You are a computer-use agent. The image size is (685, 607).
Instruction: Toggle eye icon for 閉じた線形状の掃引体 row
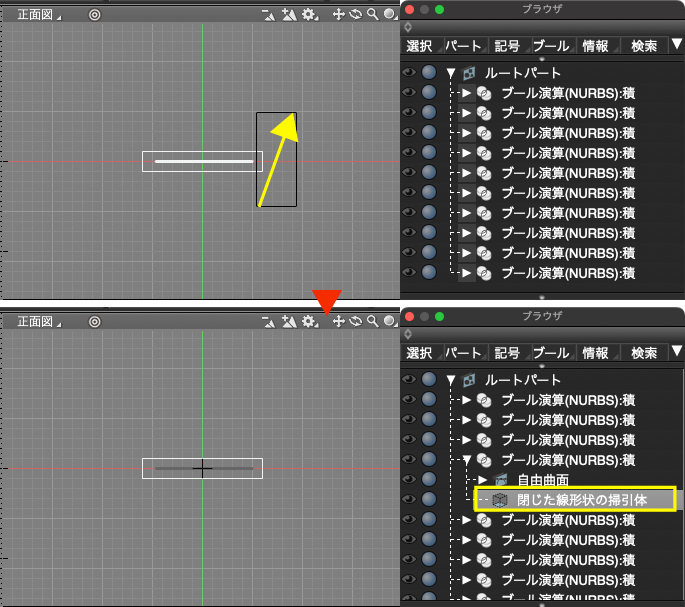409,499
